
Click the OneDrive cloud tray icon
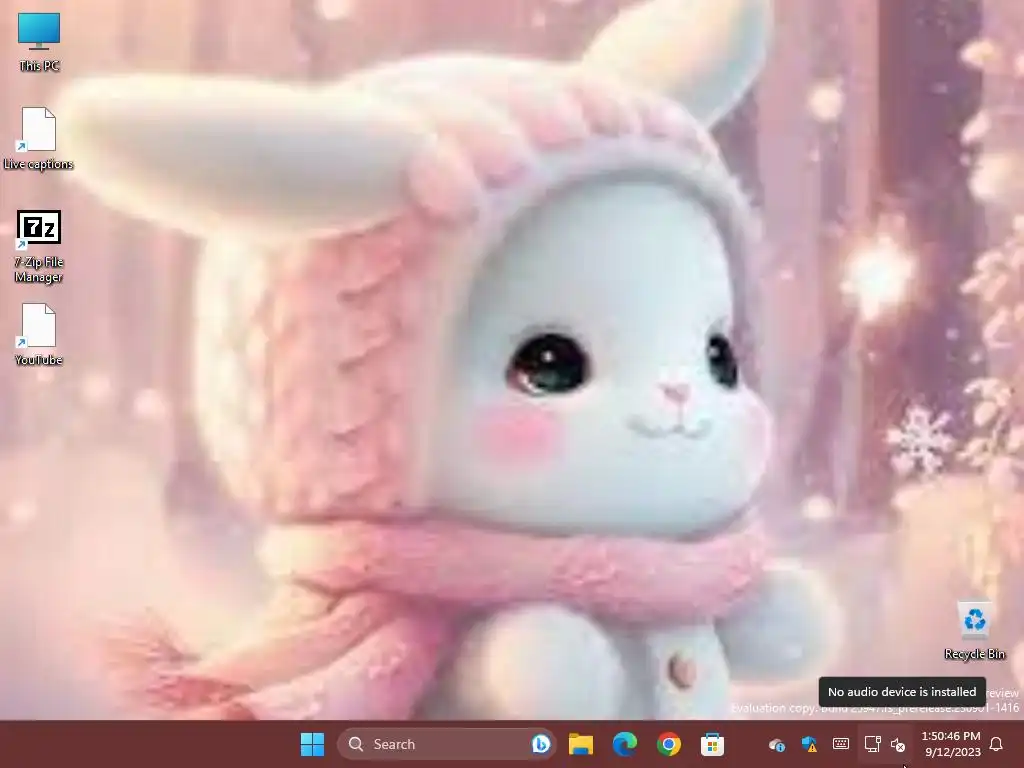tap(776, 744)
